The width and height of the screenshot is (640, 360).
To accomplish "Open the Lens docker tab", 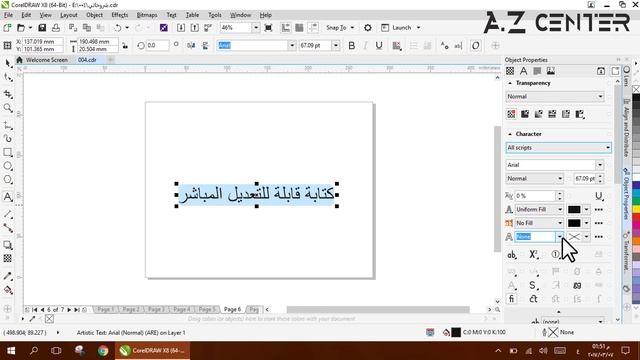I will [627, 76].
